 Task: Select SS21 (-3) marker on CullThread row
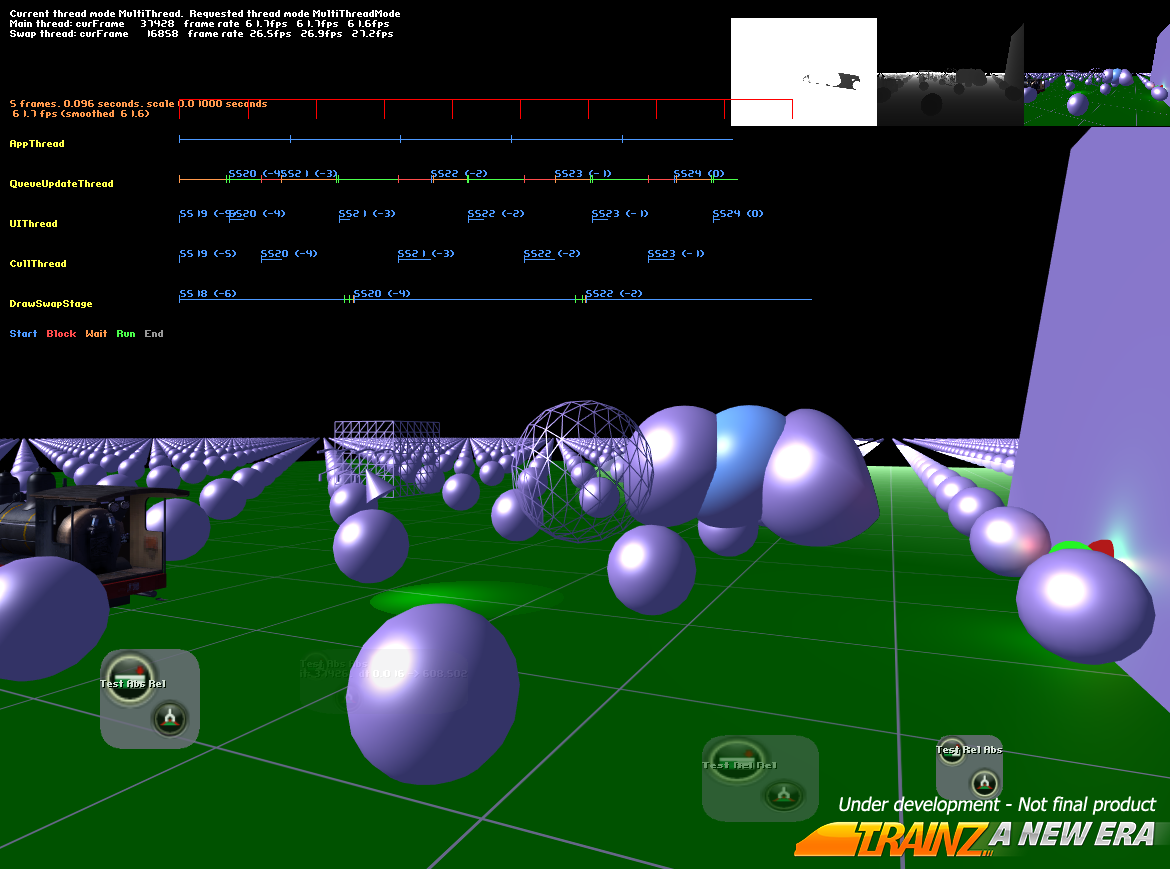[426, 254]
